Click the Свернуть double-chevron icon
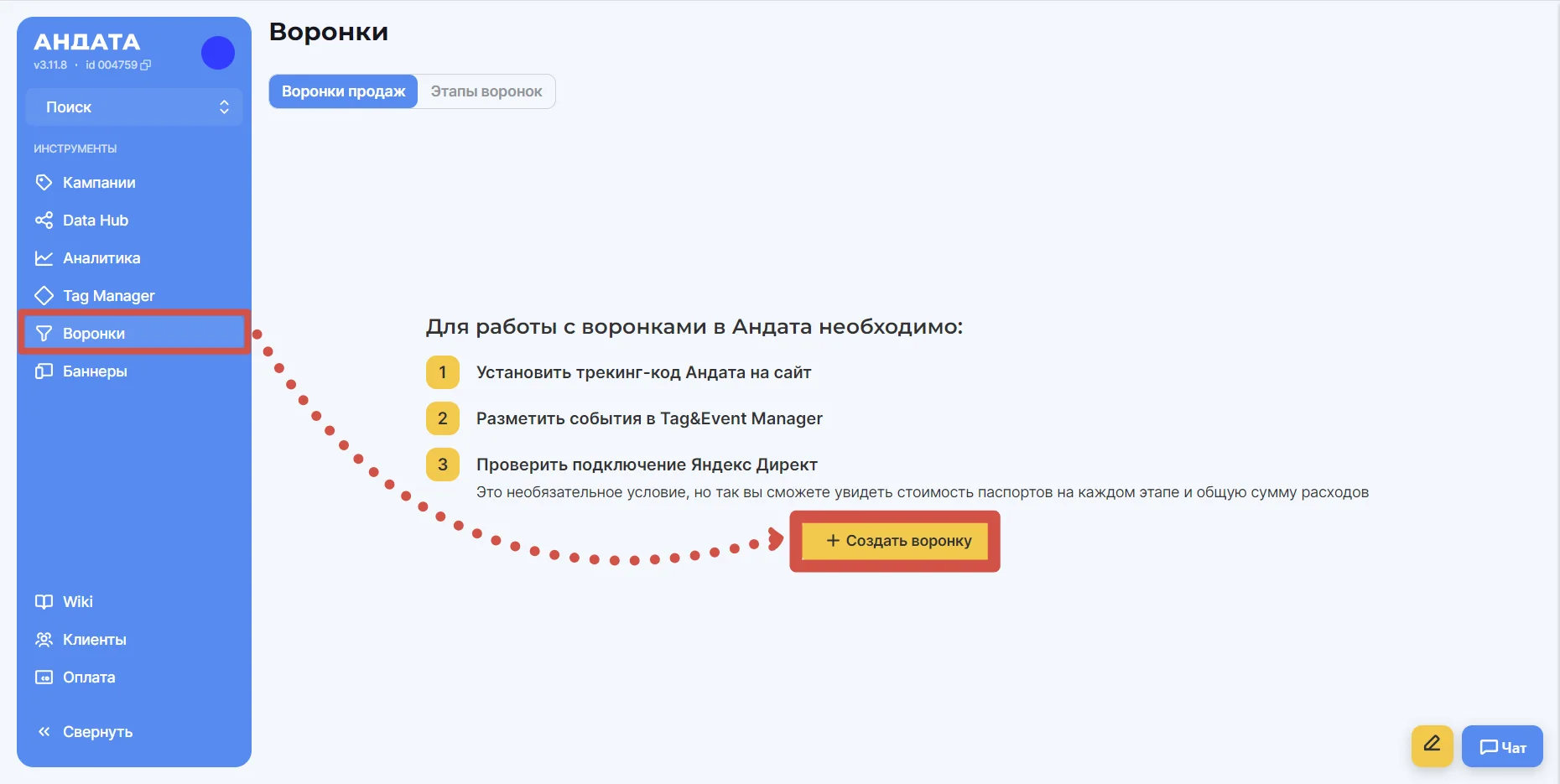1560x784 pixels. click(44, 731)
